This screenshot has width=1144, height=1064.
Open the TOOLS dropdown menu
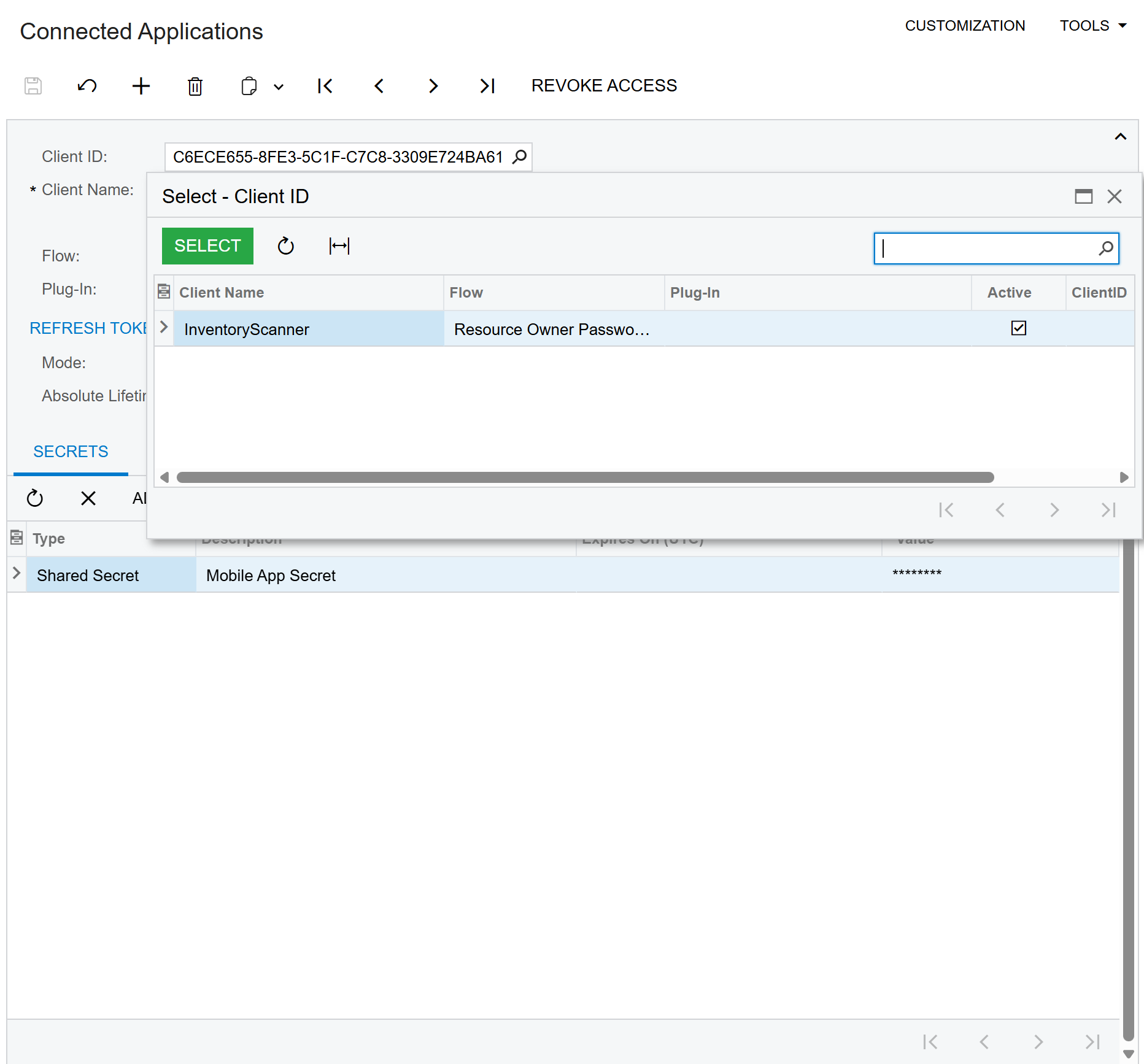[1093, 26]
